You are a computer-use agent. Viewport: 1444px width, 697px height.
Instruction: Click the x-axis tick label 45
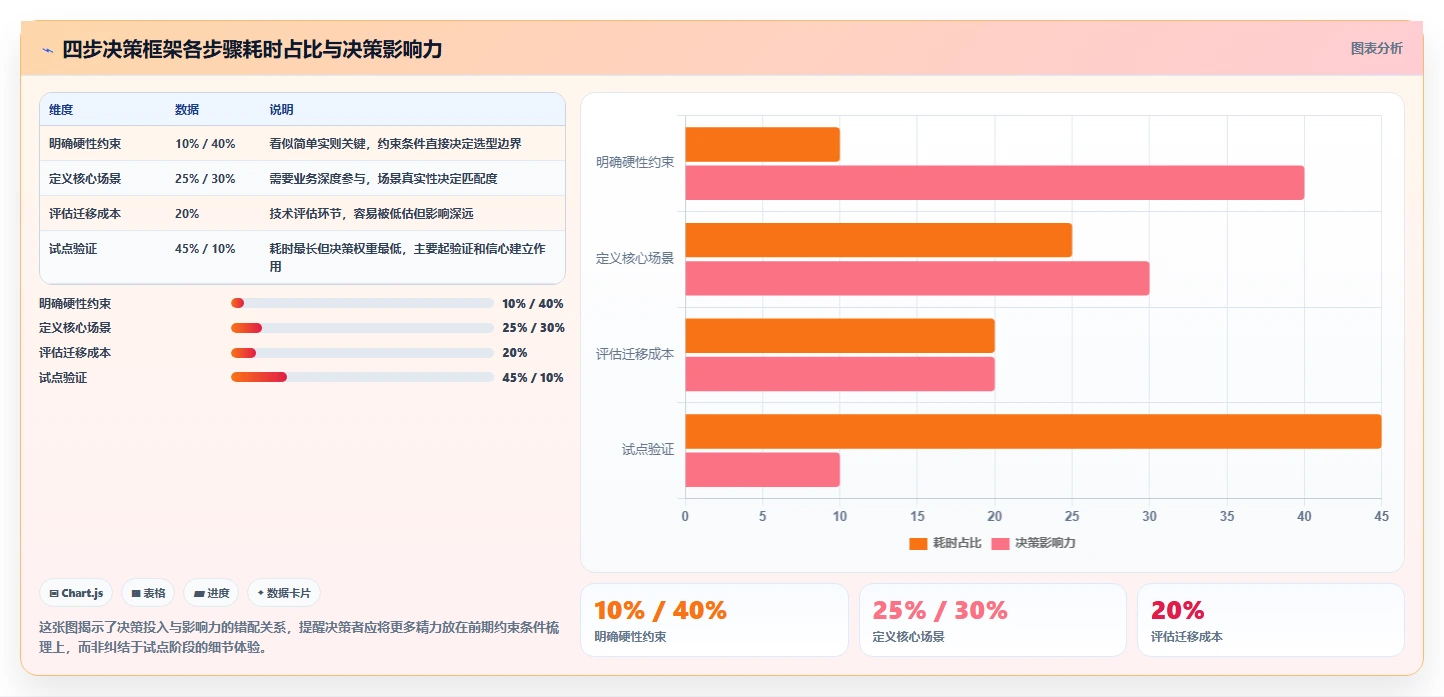1381,516
